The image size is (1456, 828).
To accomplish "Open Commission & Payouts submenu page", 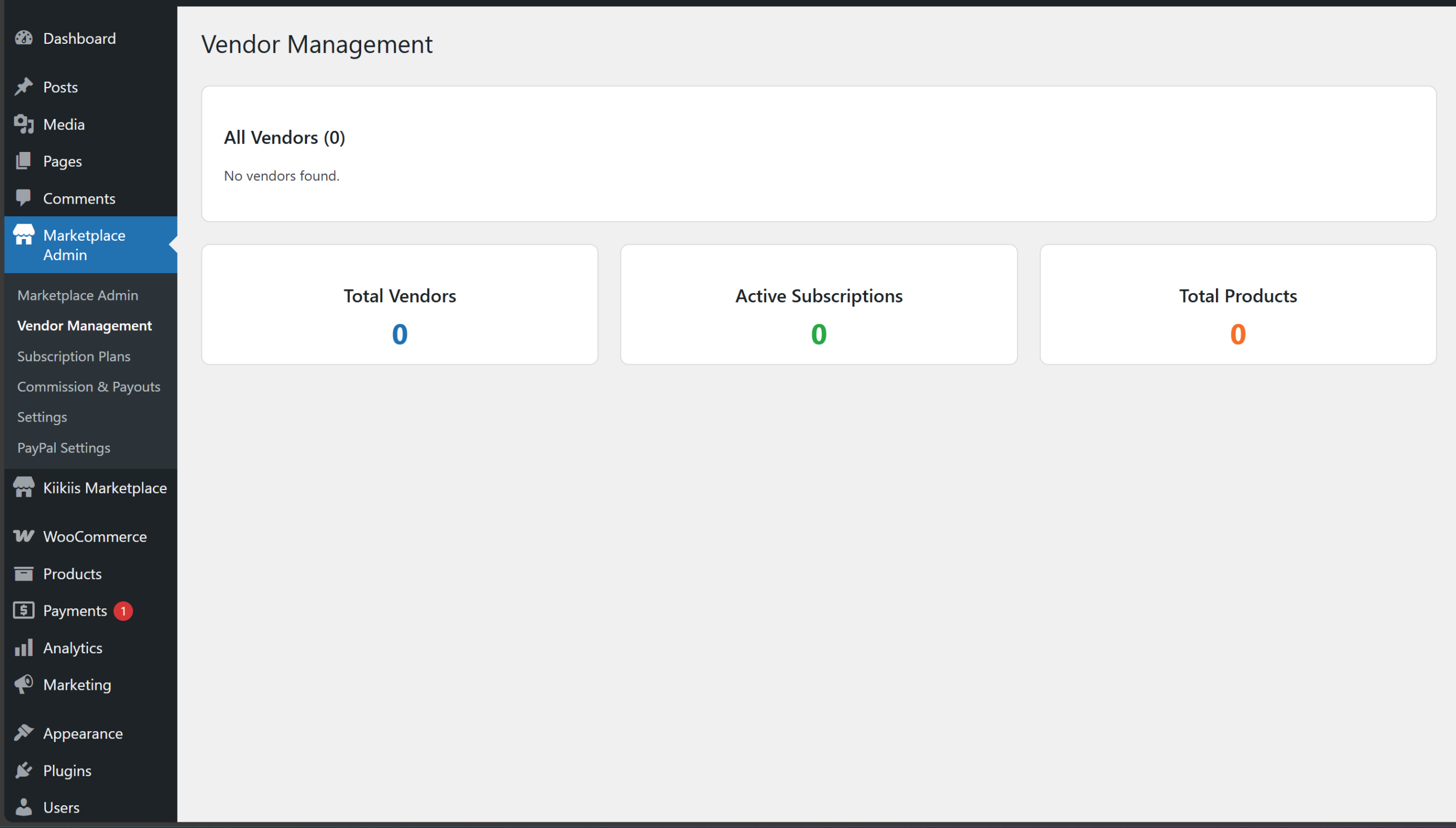I will coord(89,386).
